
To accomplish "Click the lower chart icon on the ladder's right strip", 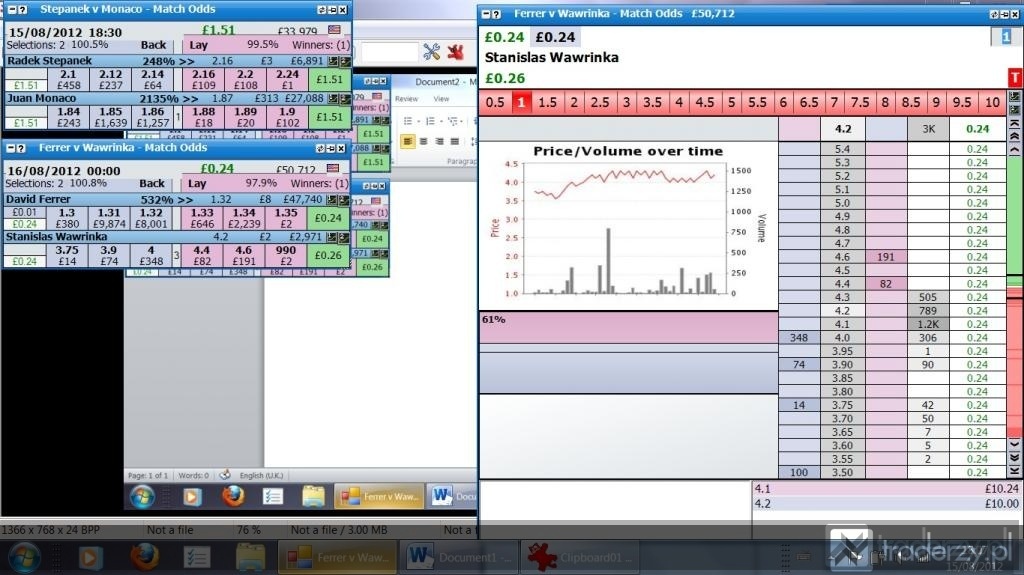I will 1014,109.
